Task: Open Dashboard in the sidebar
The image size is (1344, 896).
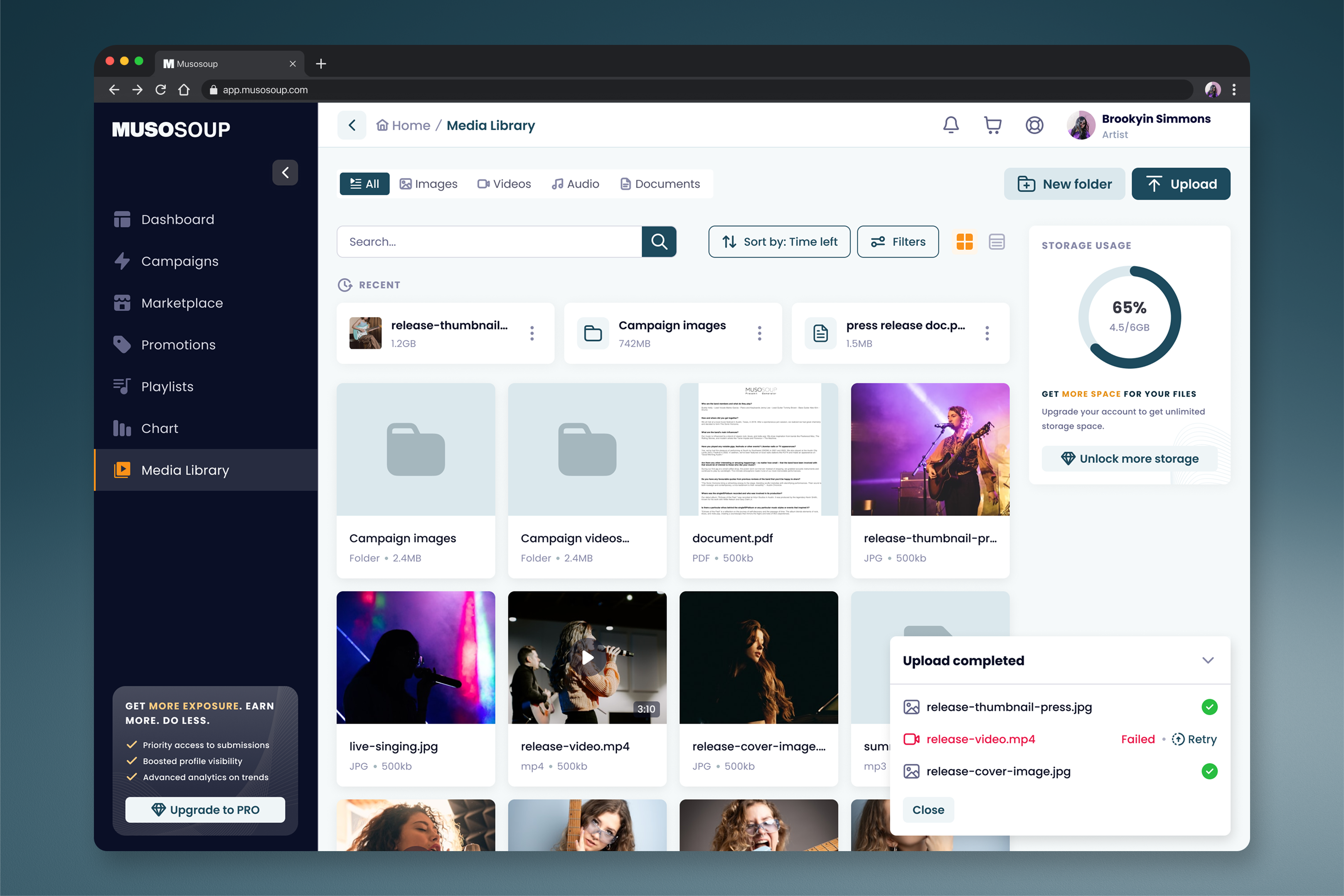Action: pos(206,219)
